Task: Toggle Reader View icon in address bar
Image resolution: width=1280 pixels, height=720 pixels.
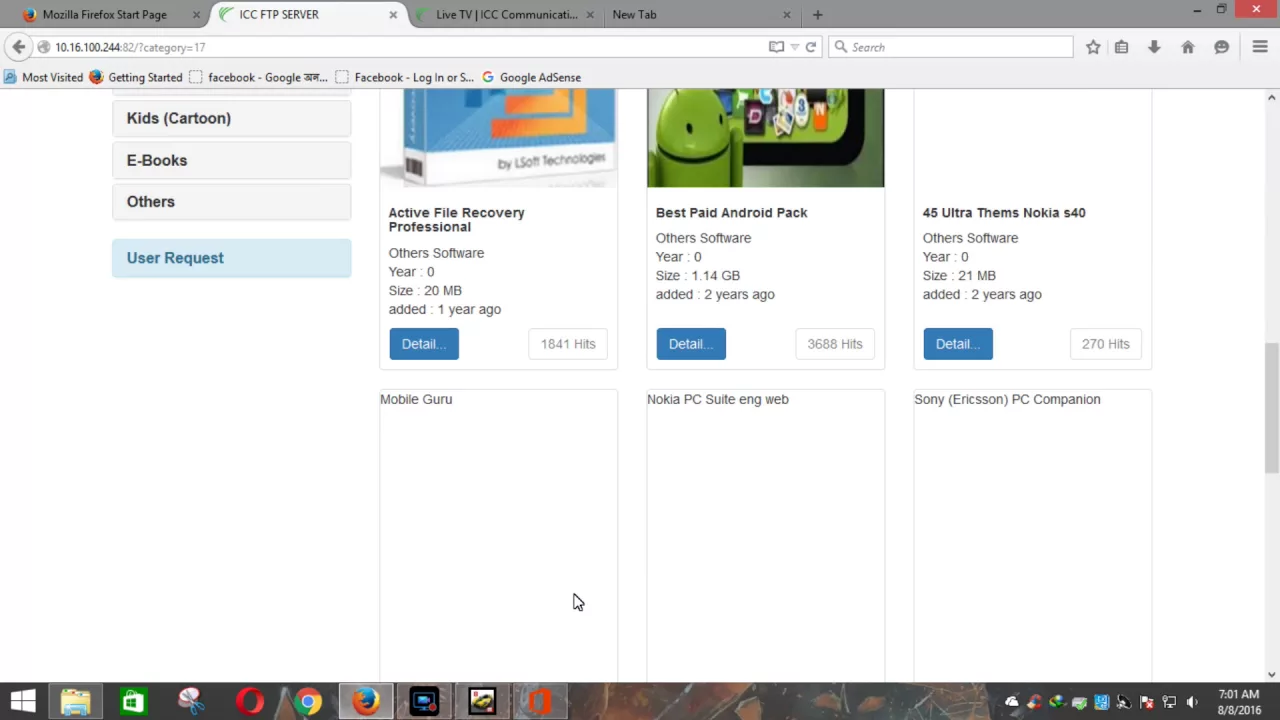Action: pos(776,47)
